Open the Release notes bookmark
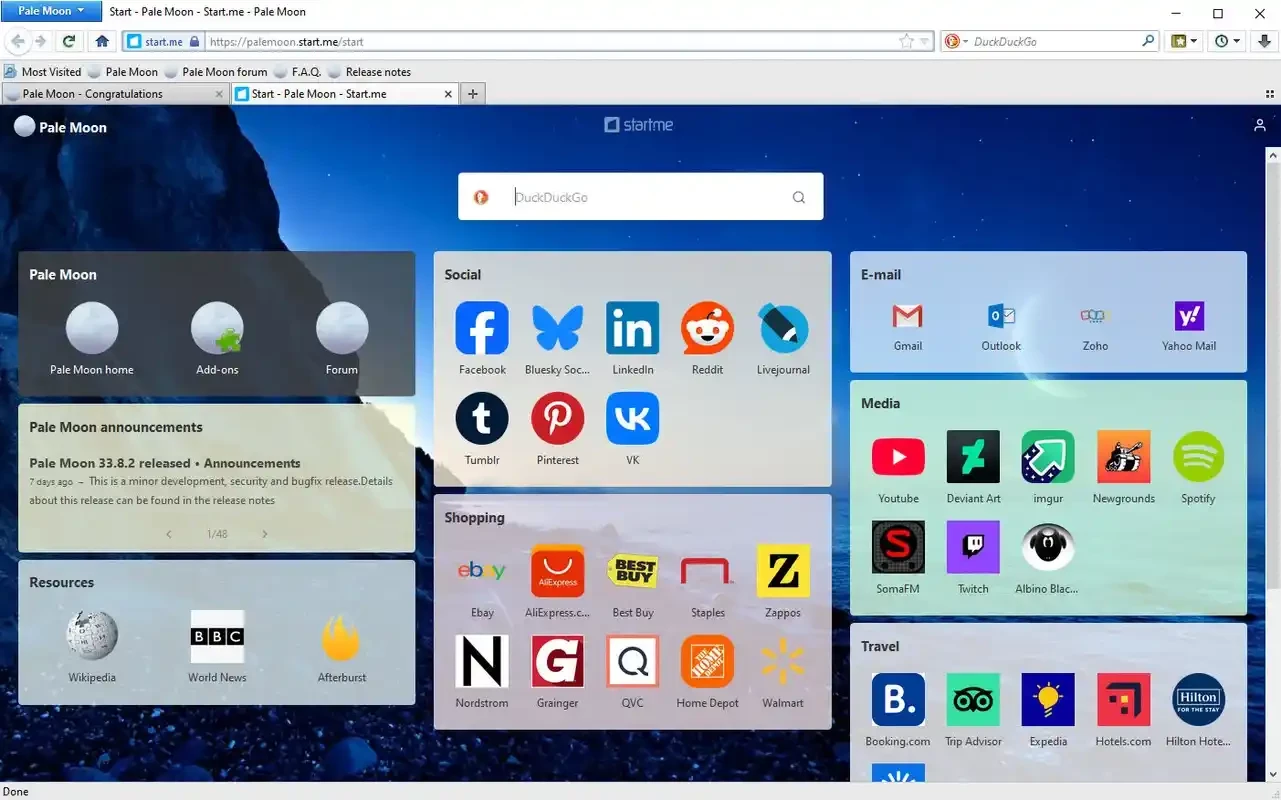 [x=377, y=72]
